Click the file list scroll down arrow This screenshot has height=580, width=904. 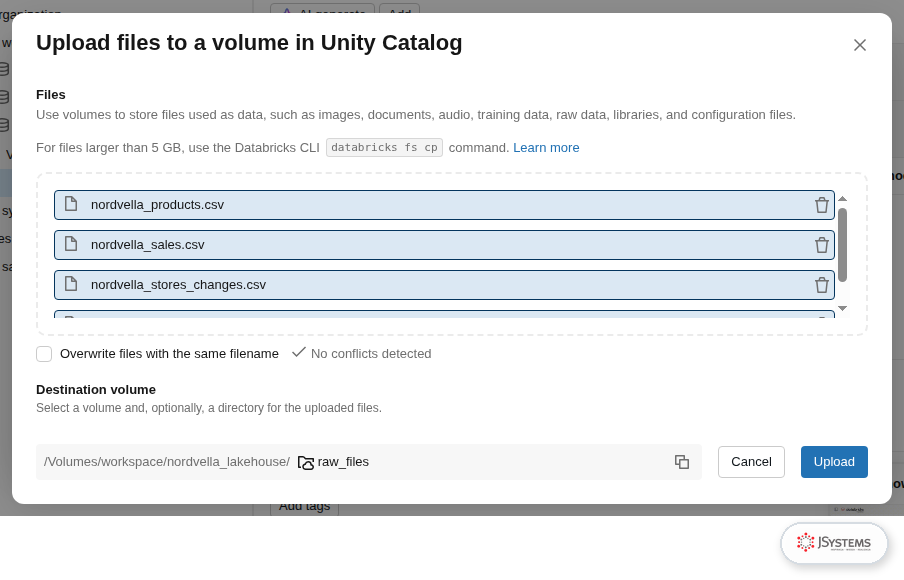[x=842, y=308]
